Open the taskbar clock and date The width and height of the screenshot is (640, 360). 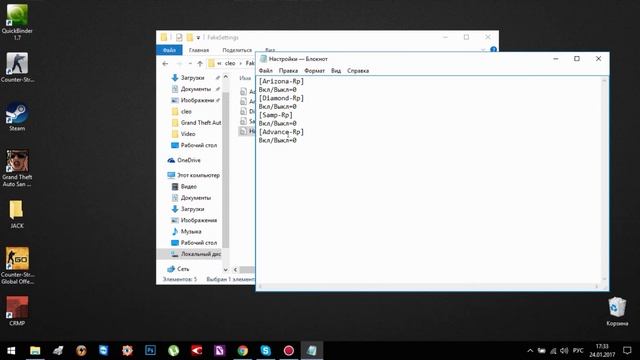click(602, 351)
